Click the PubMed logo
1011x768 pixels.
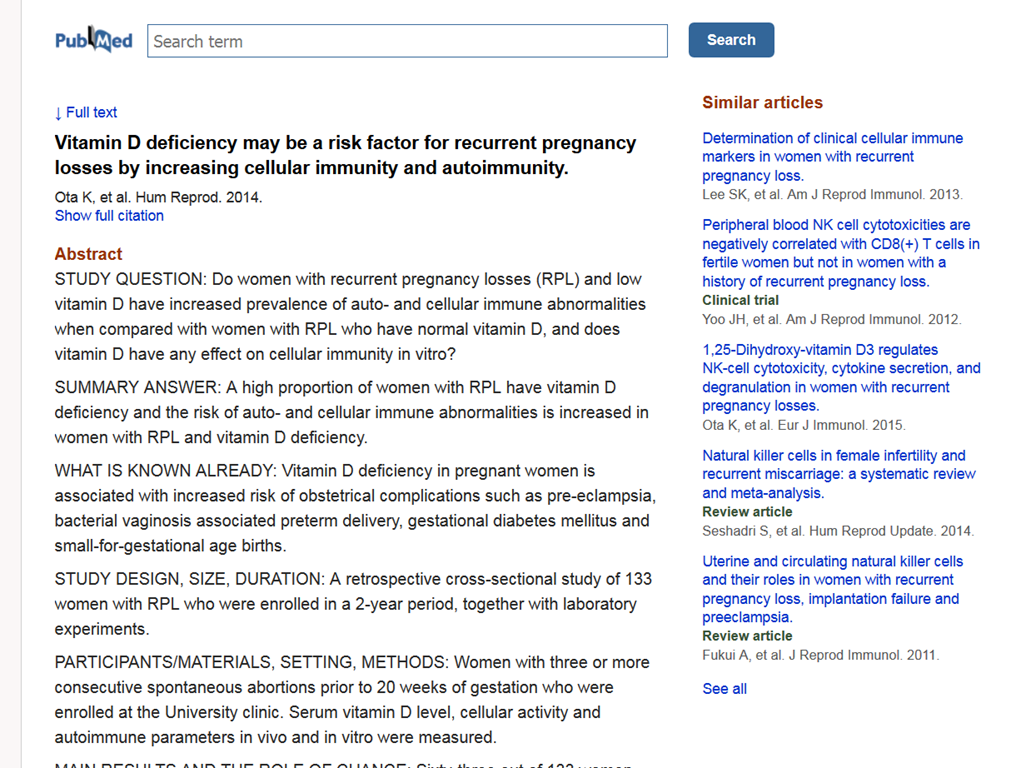(x=93, y=40)
